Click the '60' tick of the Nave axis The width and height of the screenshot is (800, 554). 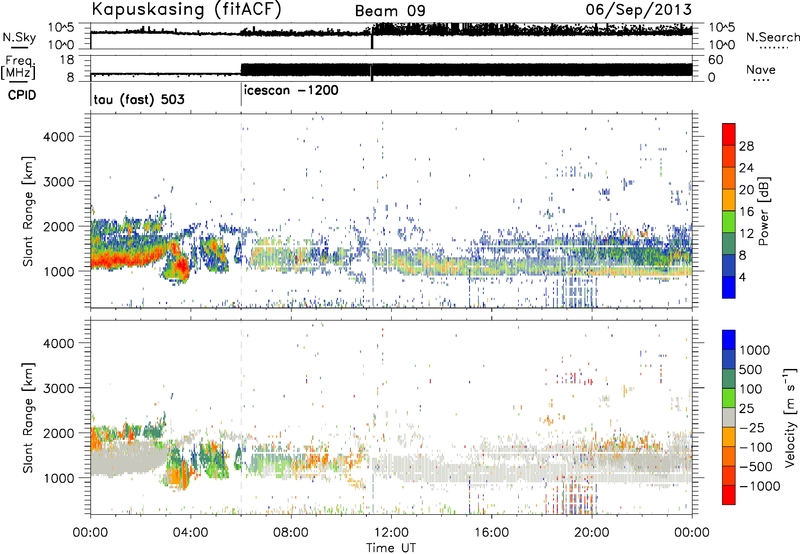tap(715, 60)
